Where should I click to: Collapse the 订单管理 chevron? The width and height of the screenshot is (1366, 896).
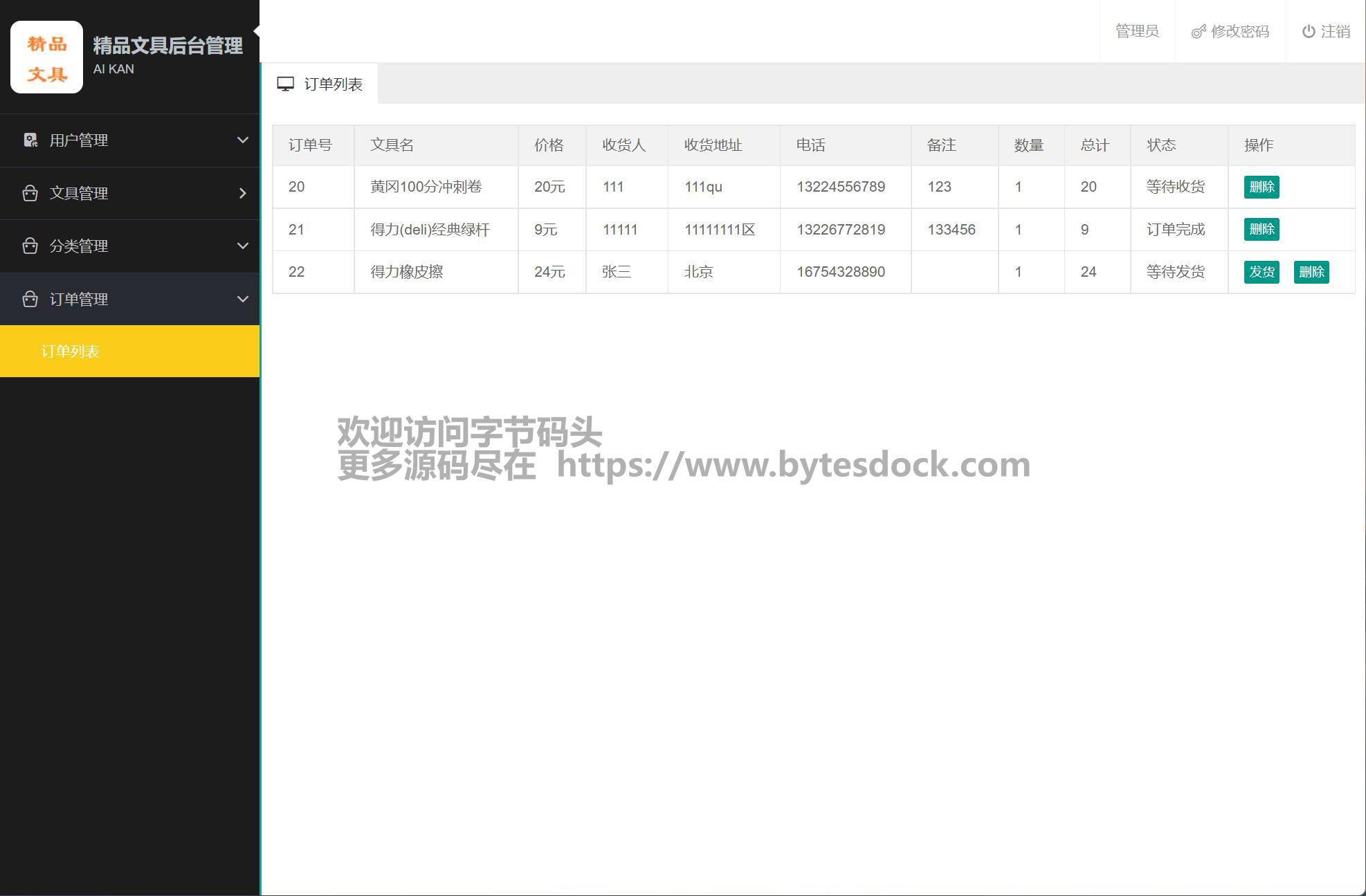click(x=242, y=299)
